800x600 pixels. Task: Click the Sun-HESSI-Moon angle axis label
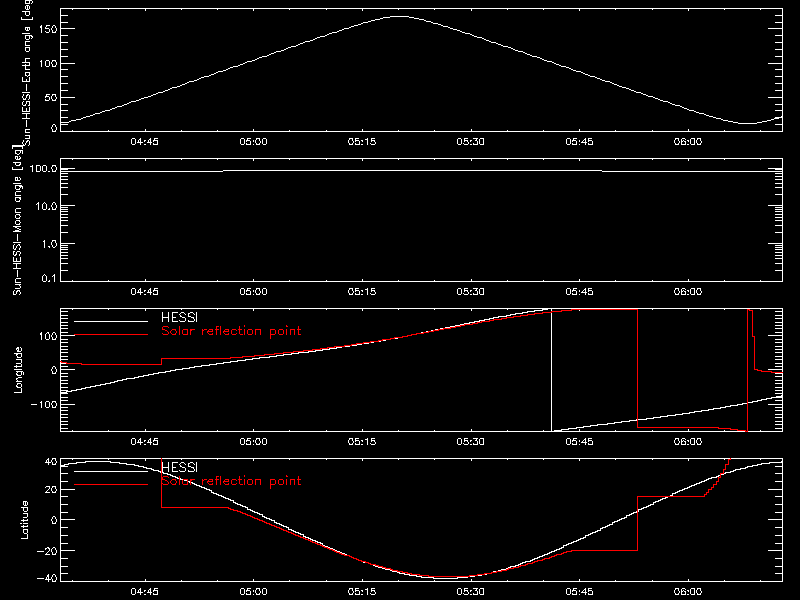pyautogui.click(x=17, y=220)
